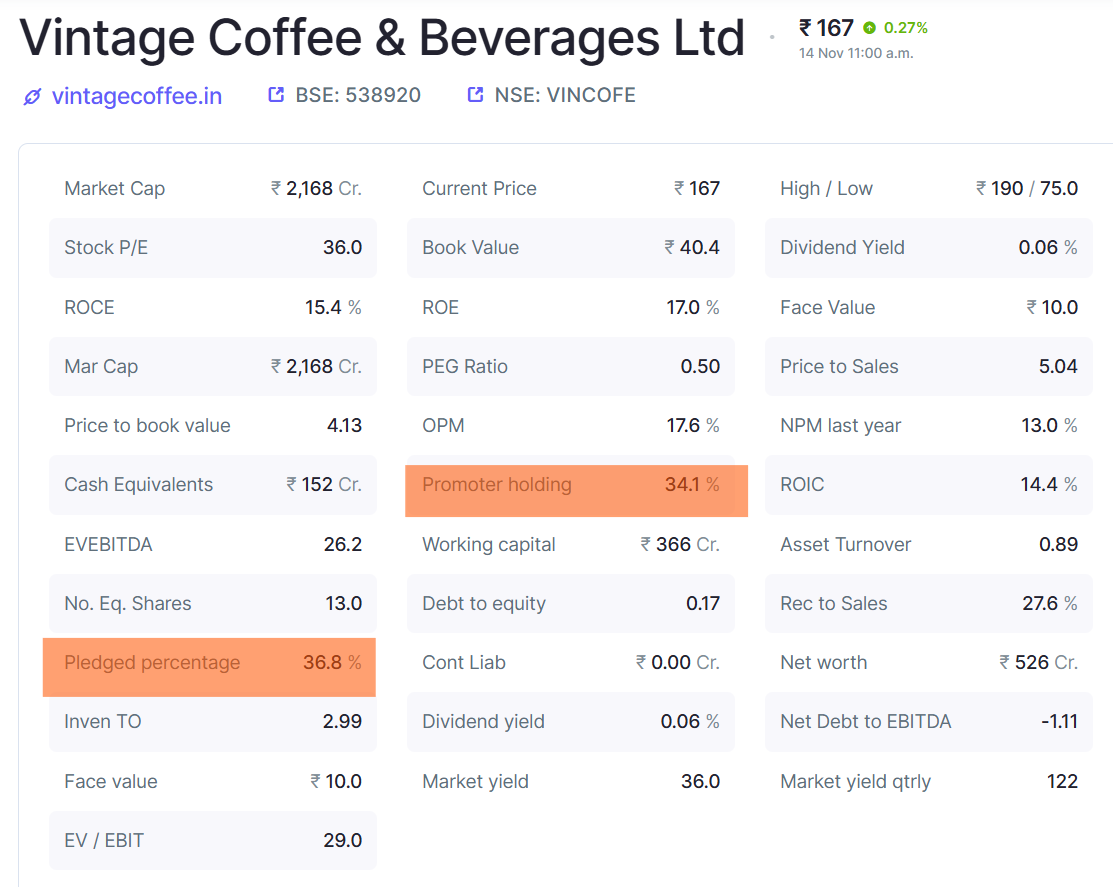This screenshot has height=887, width=1113.
Task: Select the lowercase Face value row
Action: 213,781
